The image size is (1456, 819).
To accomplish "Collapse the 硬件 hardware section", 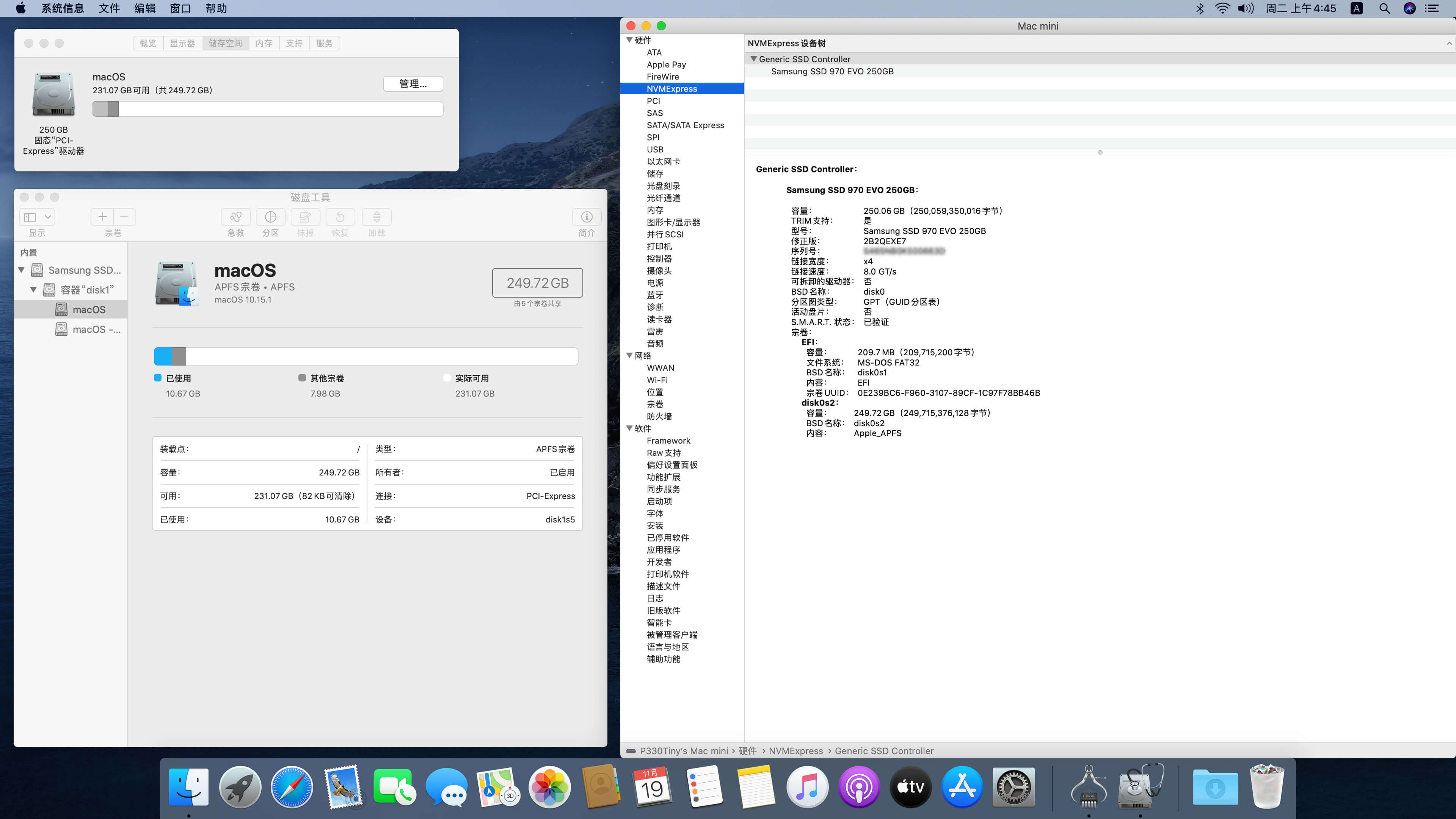I will (629, 40).
